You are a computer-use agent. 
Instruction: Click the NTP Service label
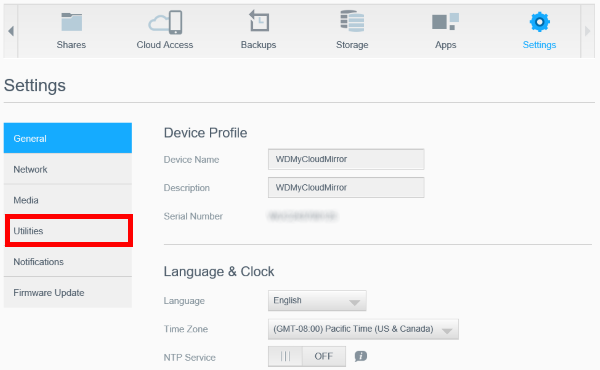tap(190, 357)
